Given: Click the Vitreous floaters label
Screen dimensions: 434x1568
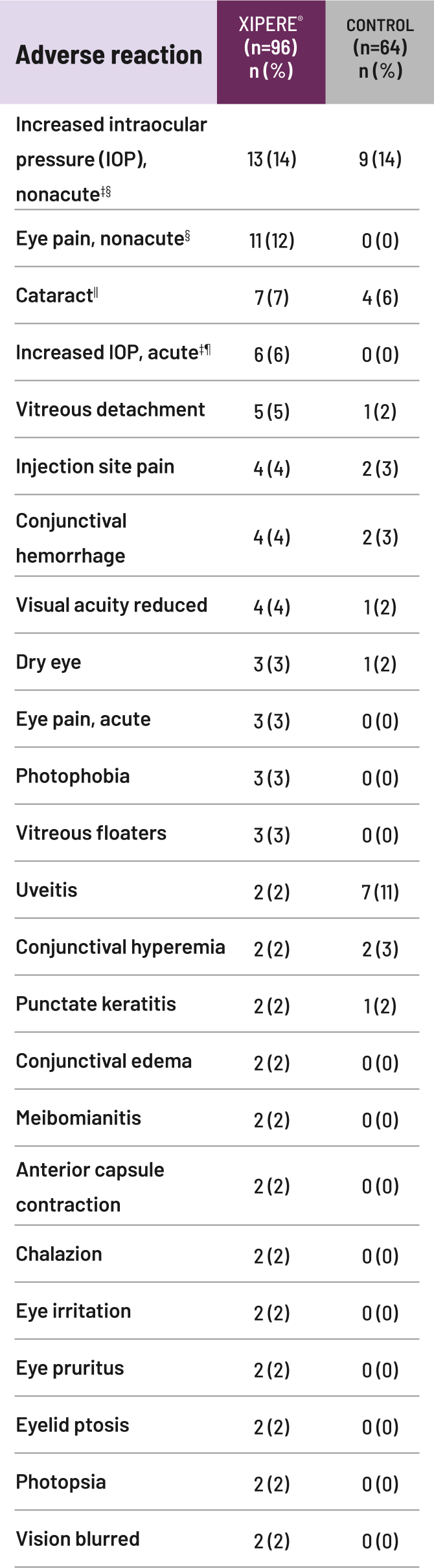Looking at the screenshot, I should [91, 834].
